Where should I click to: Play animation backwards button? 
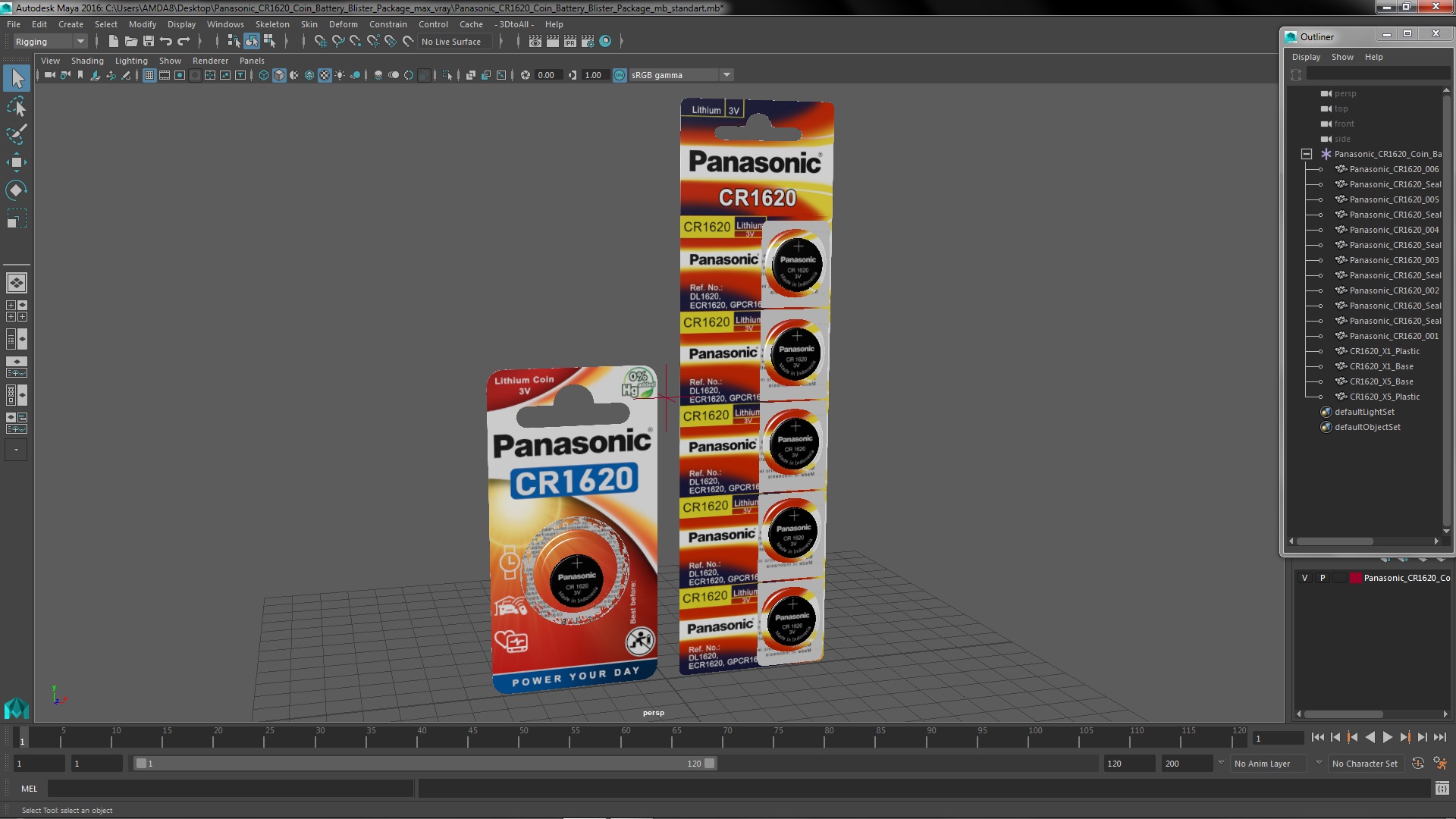tap(1370, 737)
